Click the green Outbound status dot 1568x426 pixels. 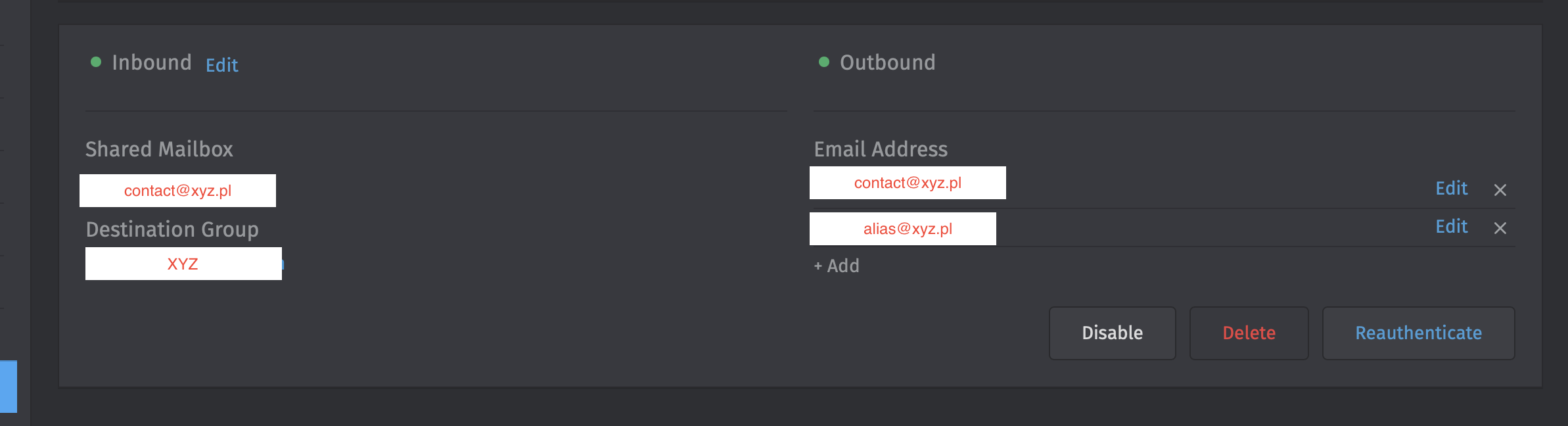pyautogui.click(x=823, y=62)
